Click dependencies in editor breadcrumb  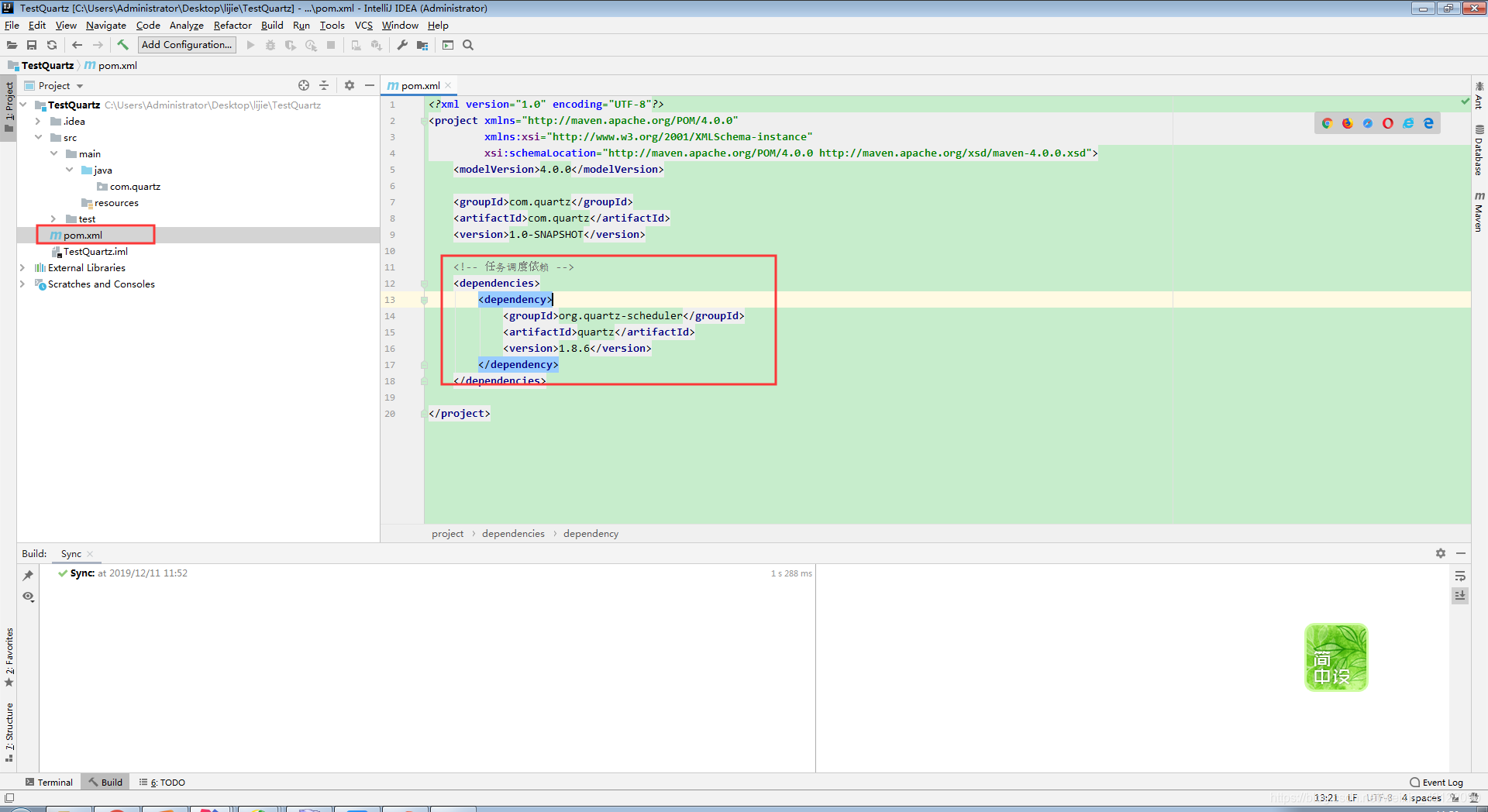click(513, 533)
